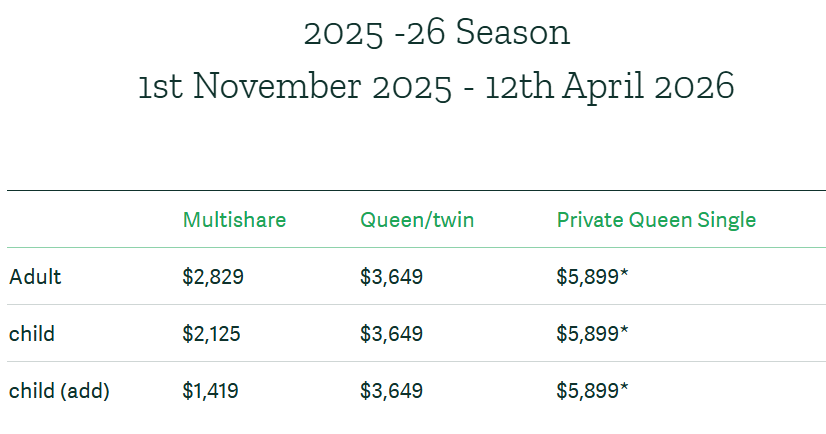Click the Multishare column header

[234, 220]
